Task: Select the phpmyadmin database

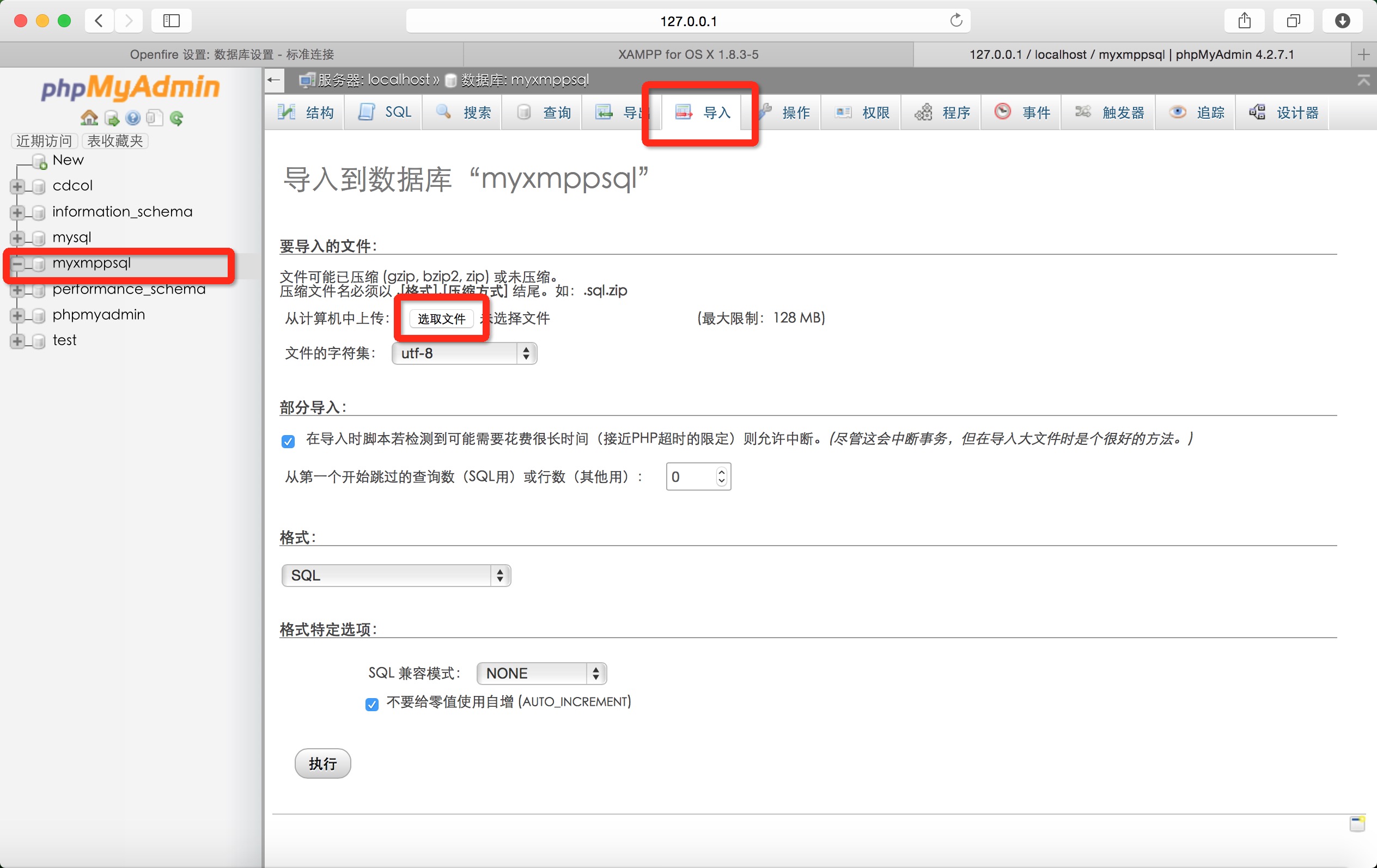Action: tap(99, 315)
